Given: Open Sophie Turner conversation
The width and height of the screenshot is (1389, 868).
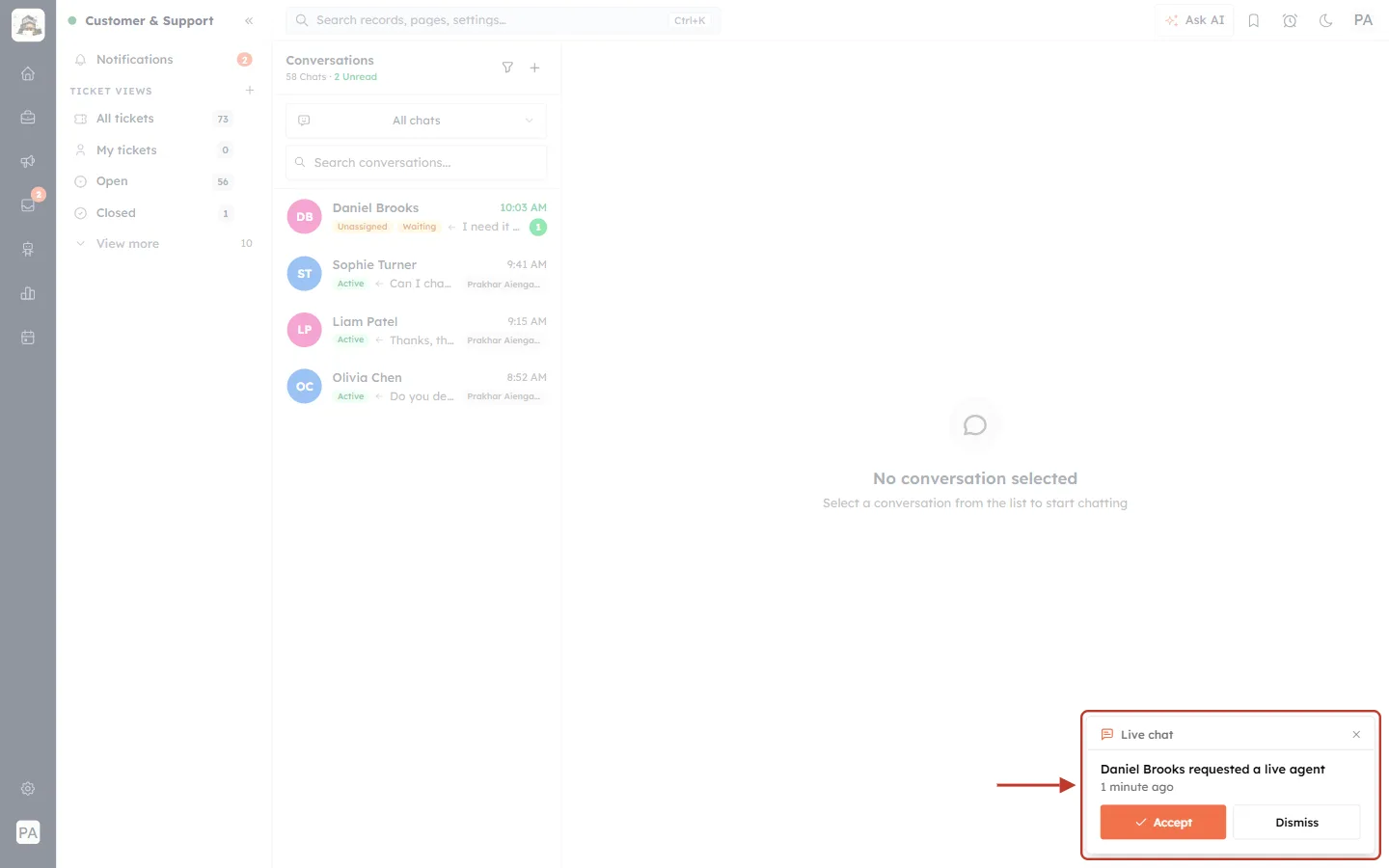Looking at the screenshot, I should click(416, 274).
